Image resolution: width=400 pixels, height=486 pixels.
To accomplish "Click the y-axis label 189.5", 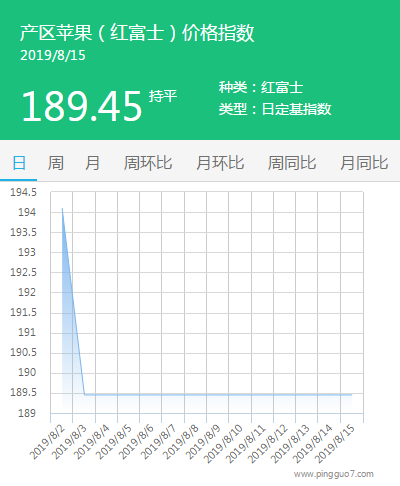I will 23,392.
